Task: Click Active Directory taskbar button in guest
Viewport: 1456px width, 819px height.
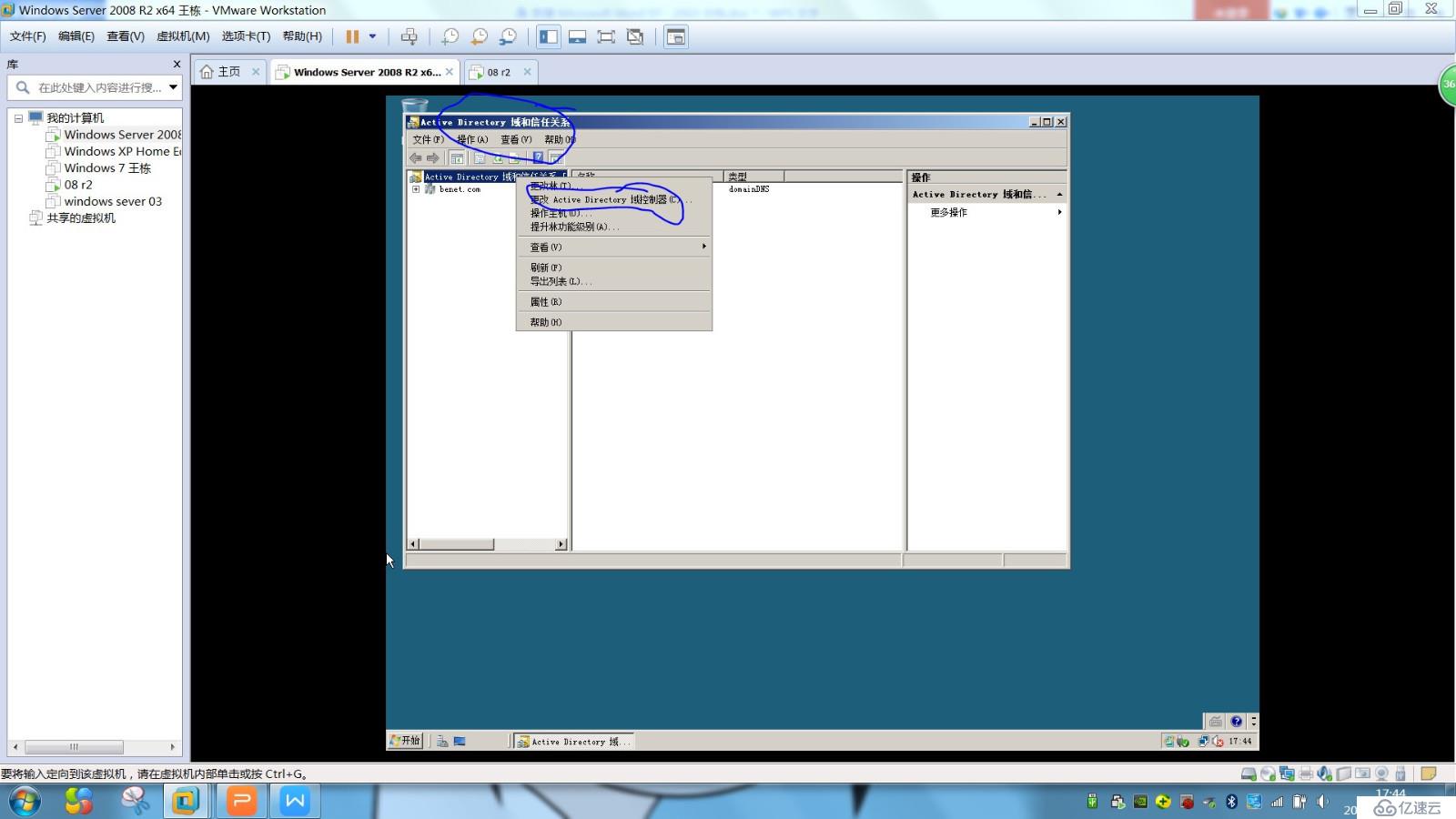Action: pyautogui.click(x=573, y=742)
